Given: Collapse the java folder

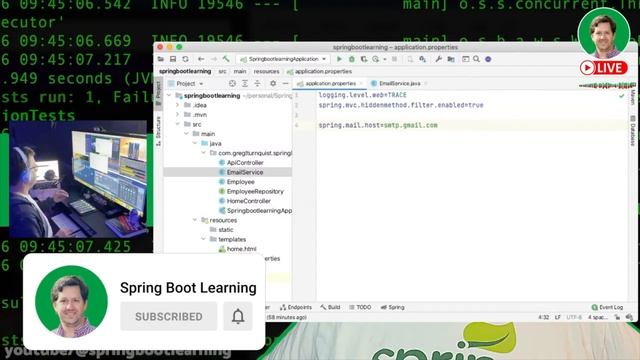Looking at the screenshot, I should coord(195,143).
